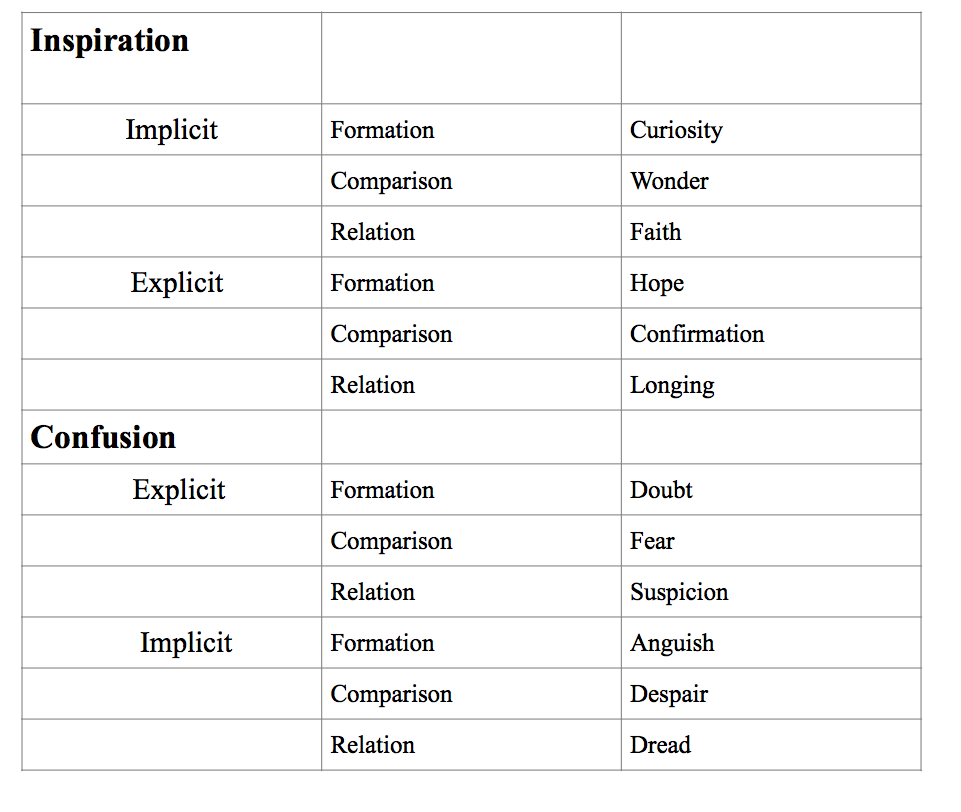Click Relation cell beside Dread

(x=471, y=745)
